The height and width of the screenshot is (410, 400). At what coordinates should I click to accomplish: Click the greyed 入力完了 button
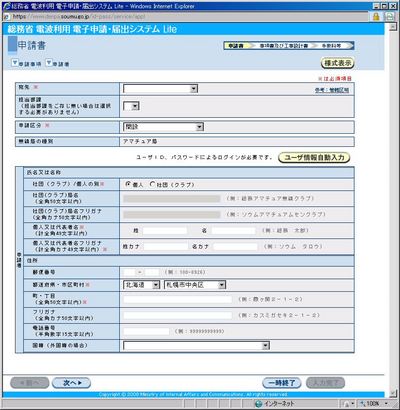325,383
